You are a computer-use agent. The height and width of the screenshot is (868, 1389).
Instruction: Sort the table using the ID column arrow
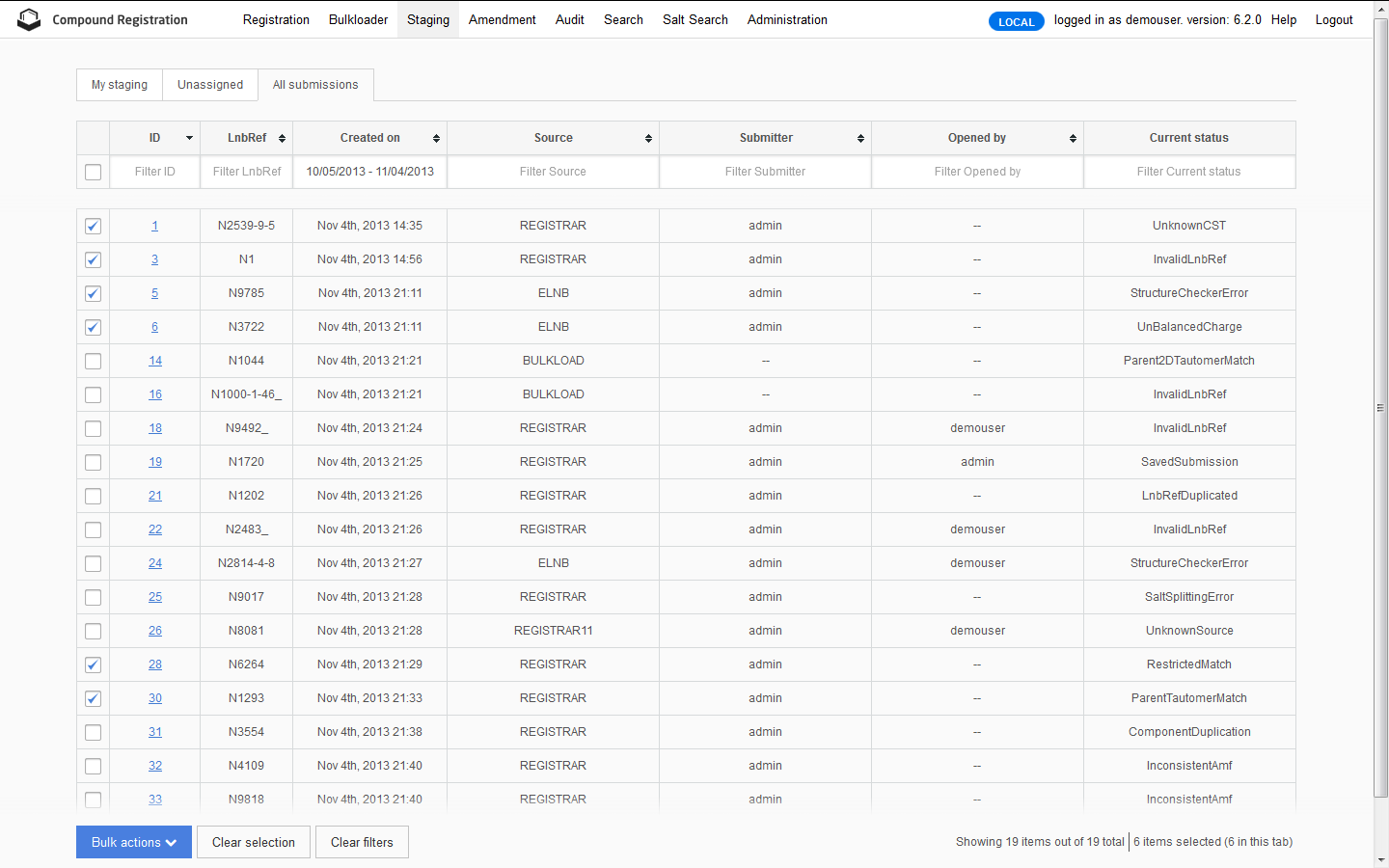189,138
